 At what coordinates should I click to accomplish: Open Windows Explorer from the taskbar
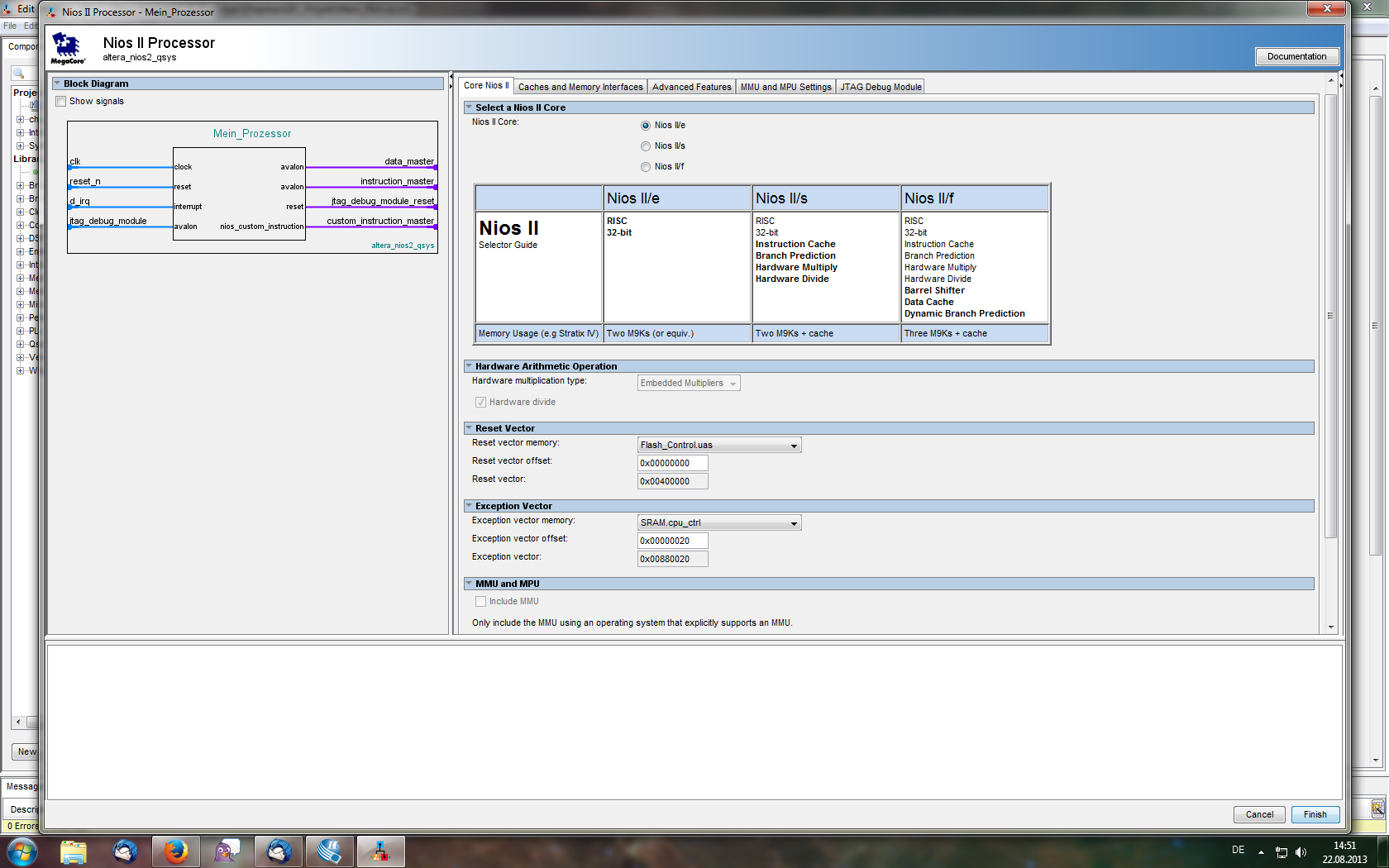74,851
